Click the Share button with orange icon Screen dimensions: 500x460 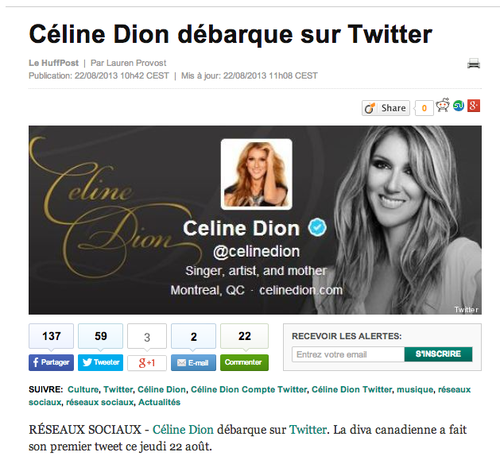[x=386, y=108]
